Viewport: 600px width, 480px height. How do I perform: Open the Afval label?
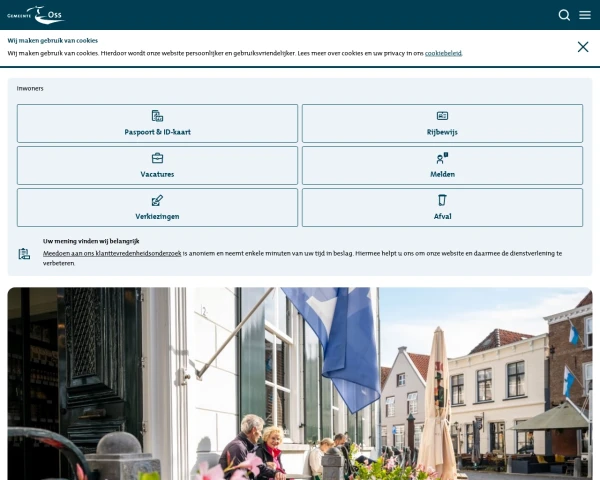pos(442,216)
